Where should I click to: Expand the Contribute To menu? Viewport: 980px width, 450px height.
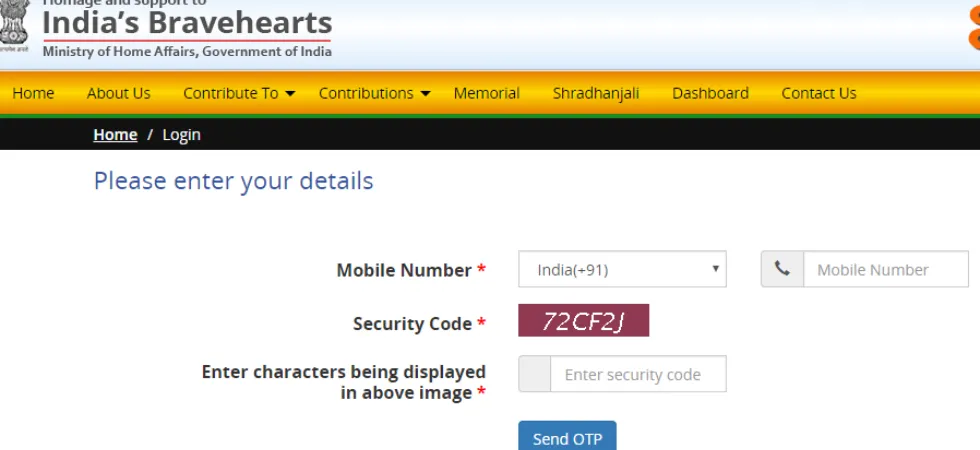[239, 93]
